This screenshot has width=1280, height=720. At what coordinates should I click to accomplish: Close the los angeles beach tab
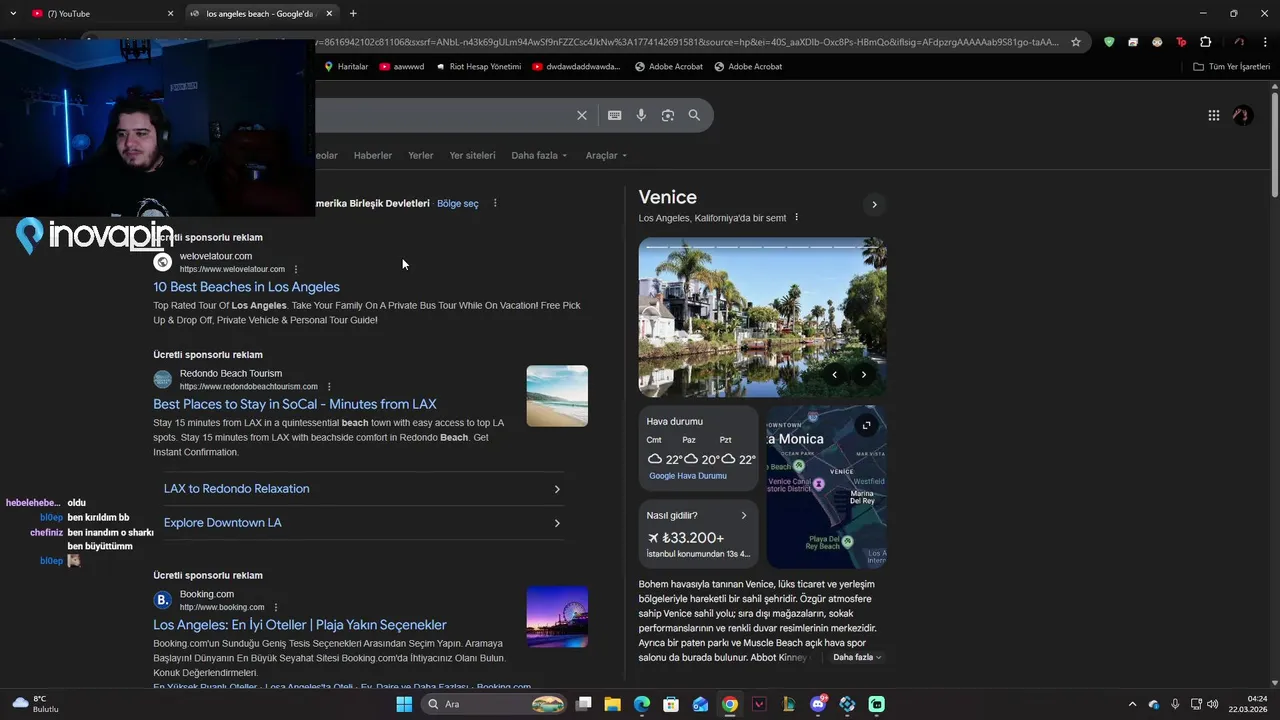[x=329, y=13]
